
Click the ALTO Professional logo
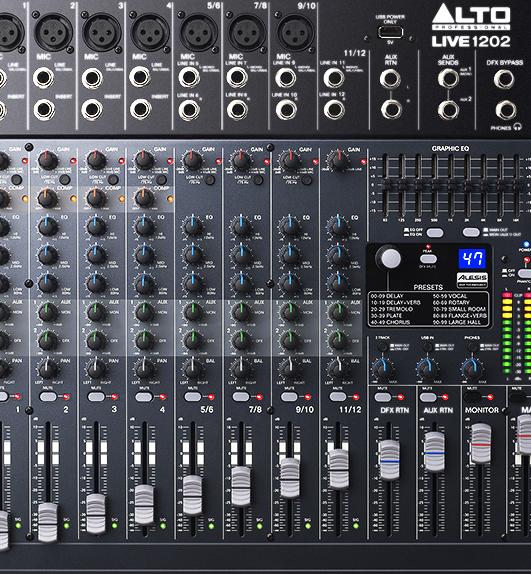[x=471, y=16]
